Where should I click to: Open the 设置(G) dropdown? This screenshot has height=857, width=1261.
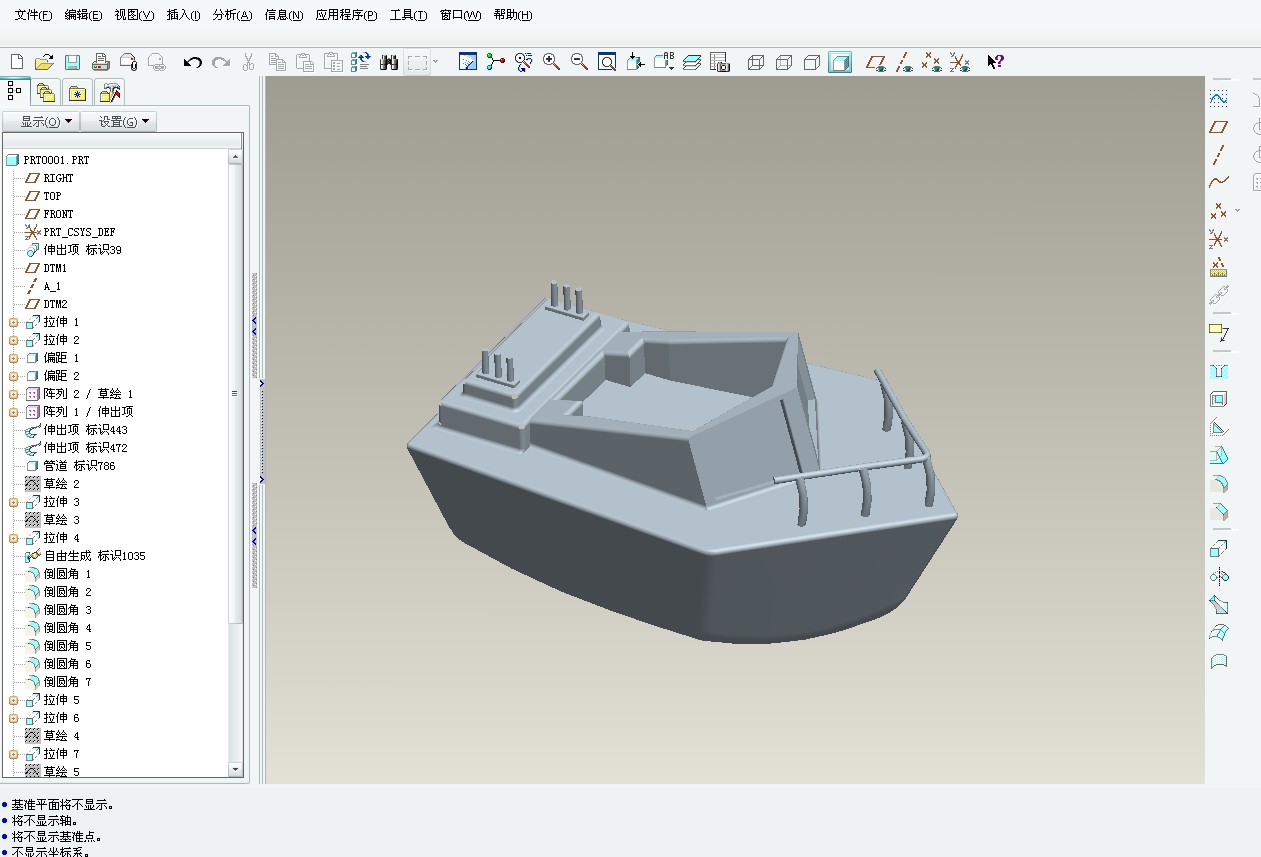[x=118, y=121]
